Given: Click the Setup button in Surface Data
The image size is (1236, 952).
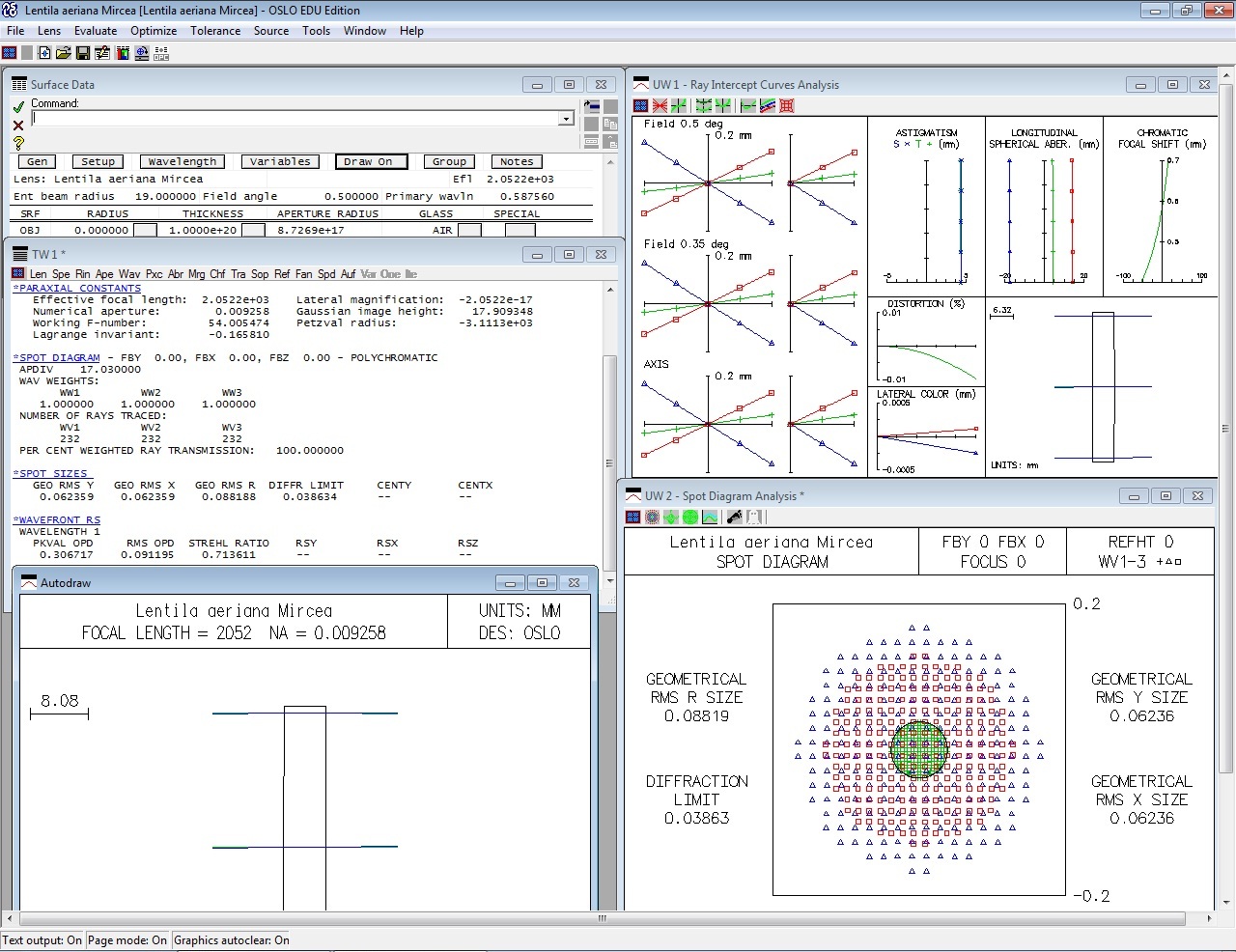Looking at the screenshot, I should [x=98, y=161].
